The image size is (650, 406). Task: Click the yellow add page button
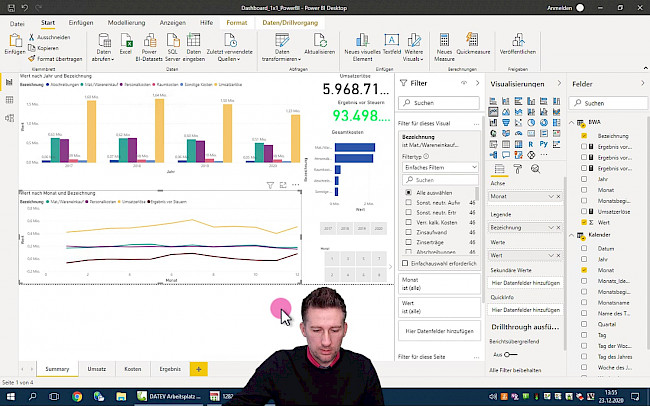coord(198,369)
